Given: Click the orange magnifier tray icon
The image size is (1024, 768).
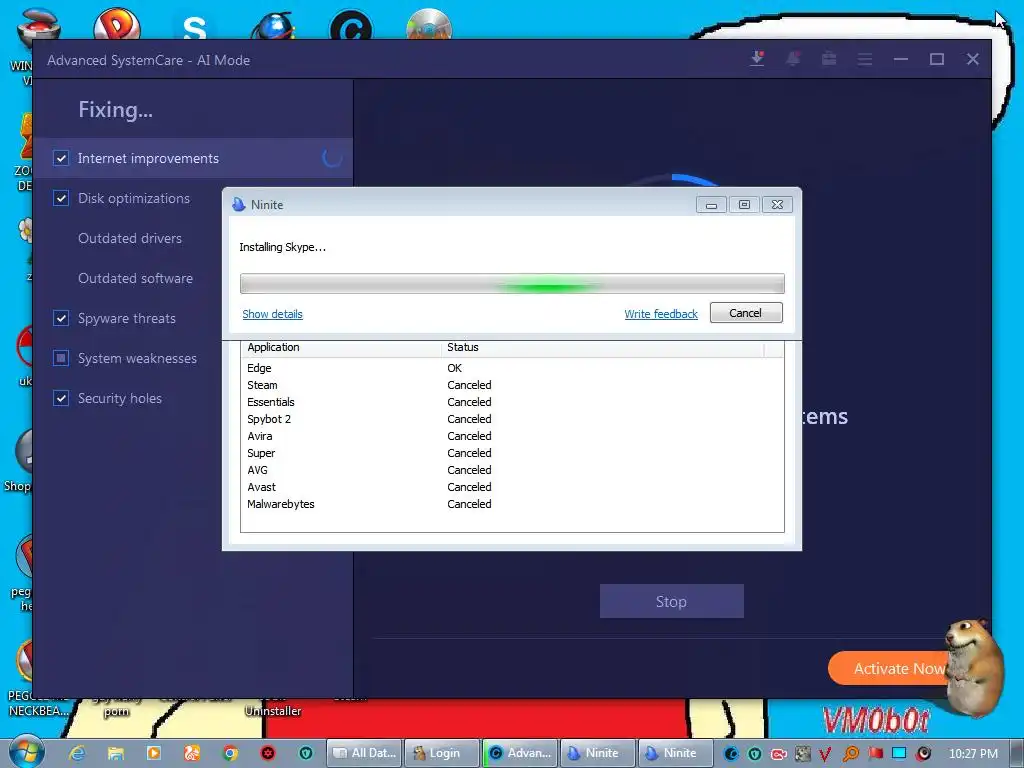Looking at the screenshot, I should [850, 754].
